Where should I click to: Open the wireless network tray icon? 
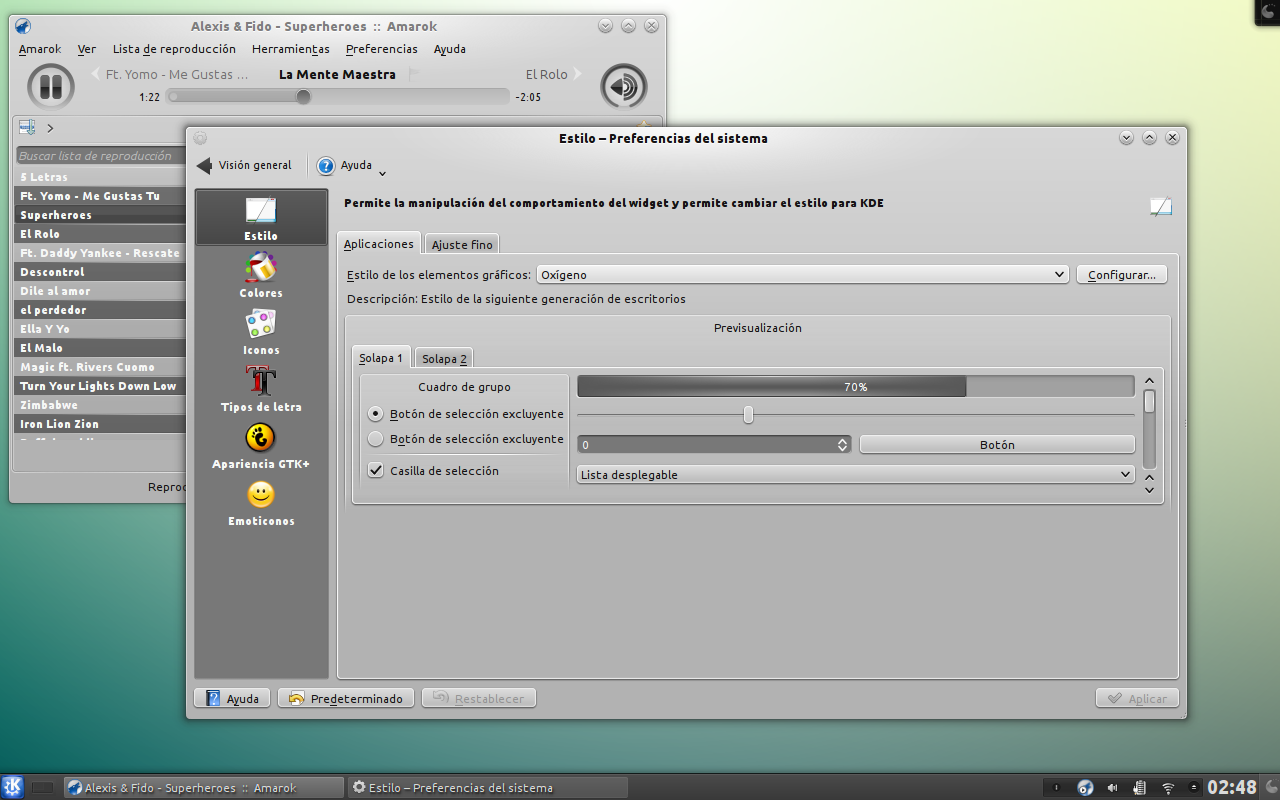point(1168,788)
